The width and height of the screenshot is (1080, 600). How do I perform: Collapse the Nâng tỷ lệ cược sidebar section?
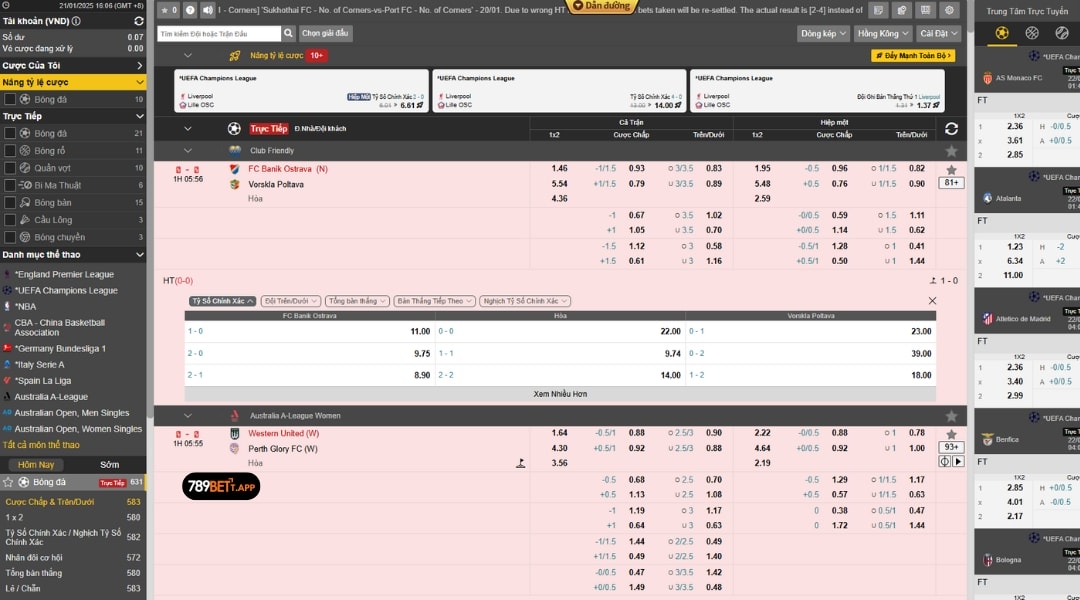(x=73, y=82)
